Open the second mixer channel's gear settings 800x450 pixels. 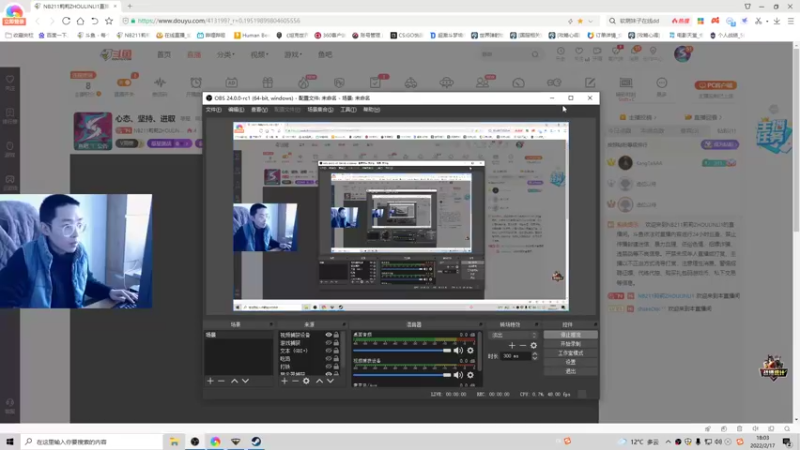coord(470,375)
